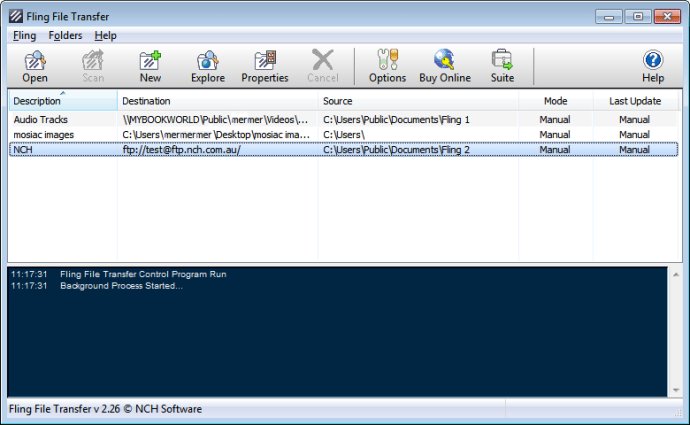The image size is (690, 425).
Task: Select the Audio Tracks row
Action: (343, 120)
